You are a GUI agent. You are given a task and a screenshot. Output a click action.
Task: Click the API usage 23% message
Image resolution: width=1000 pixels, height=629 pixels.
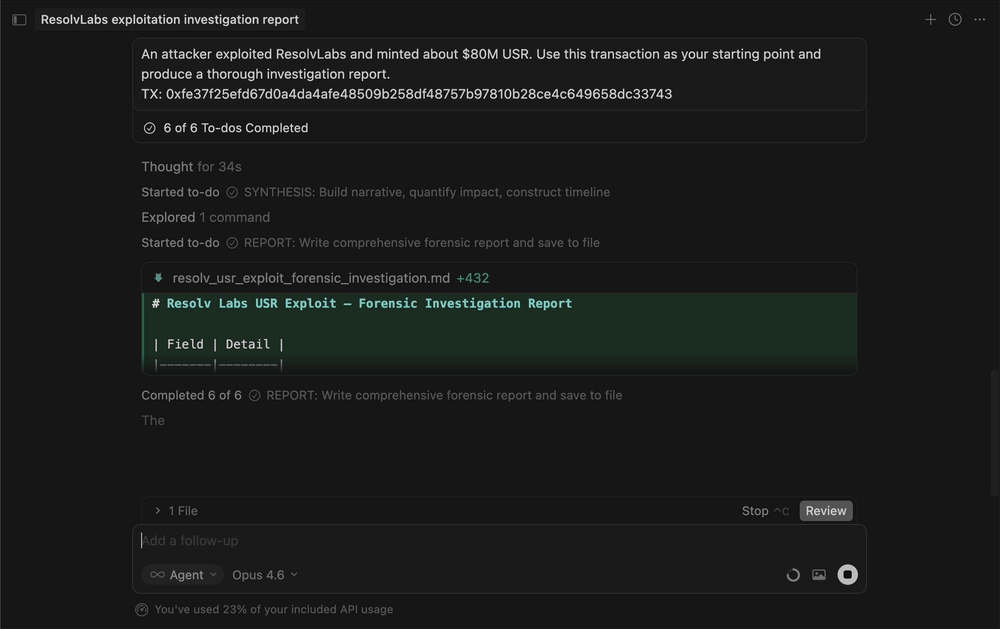[274, 610]
